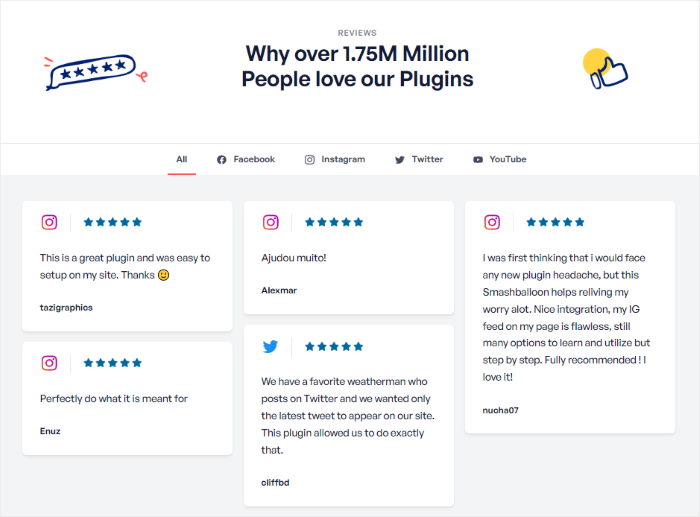This screenshot has width=700, height=517.
Task: Click the Alexmar reviewer name
Action: [x=279, y=290]
